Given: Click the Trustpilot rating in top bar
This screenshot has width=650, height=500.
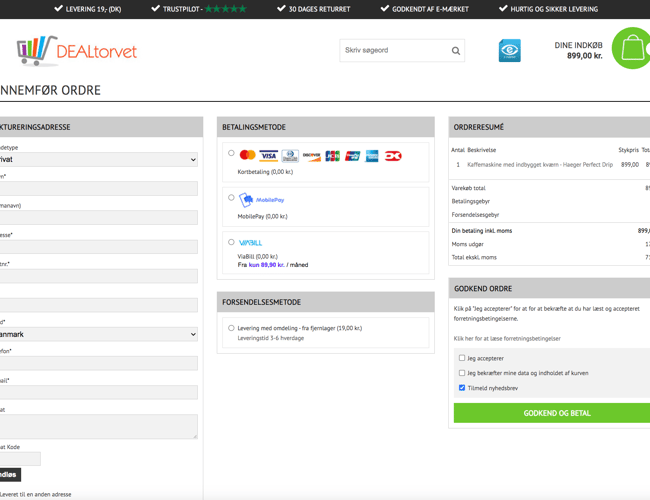Looking at the screenshot, I should click(204, 9).
